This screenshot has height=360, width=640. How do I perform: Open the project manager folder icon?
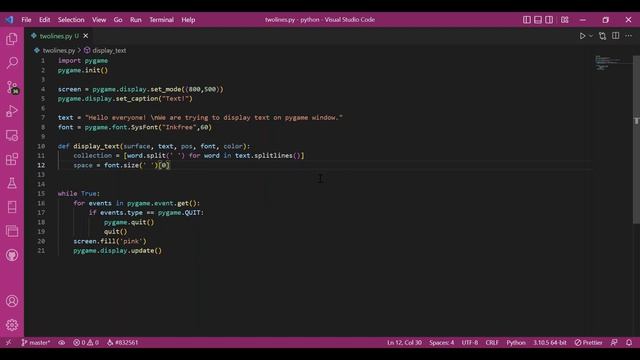click(x=12, y=231)
